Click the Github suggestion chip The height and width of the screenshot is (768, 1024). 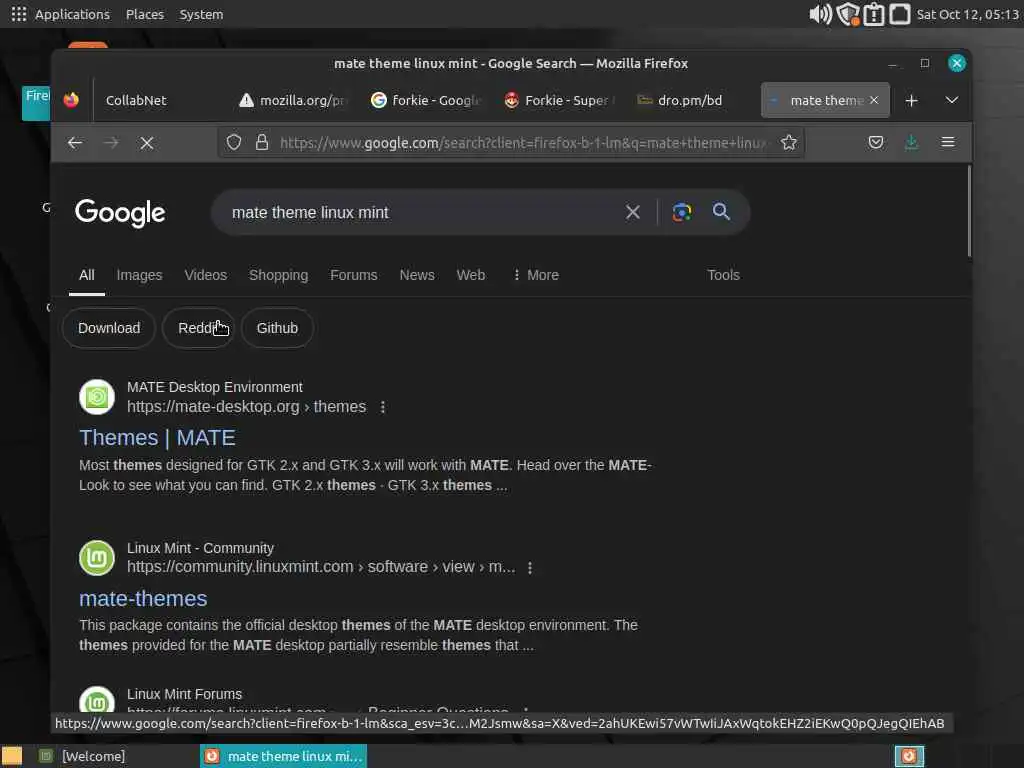[277, 328]
